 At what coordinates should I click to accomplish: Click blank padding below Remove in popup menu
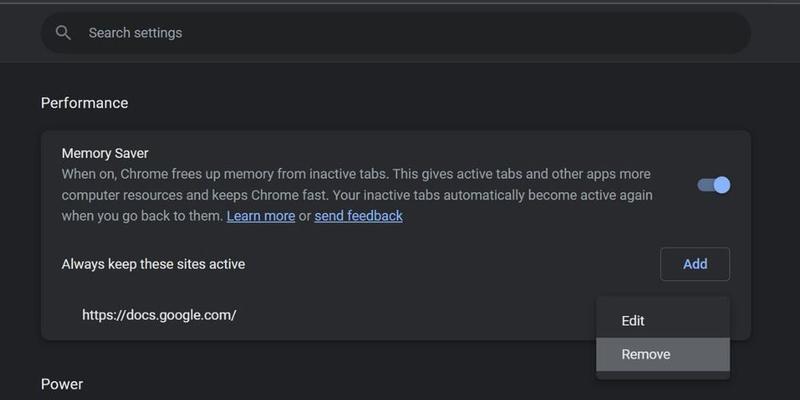coord(663,375)
